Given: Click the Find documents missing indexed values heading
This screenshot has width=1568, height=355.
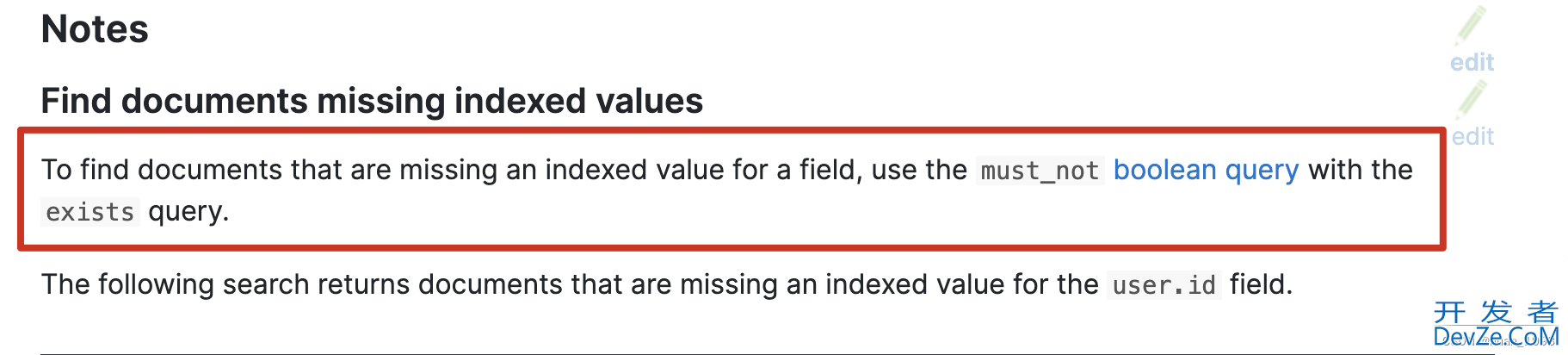Looking at the screenshot, I should tap(372, 101).
